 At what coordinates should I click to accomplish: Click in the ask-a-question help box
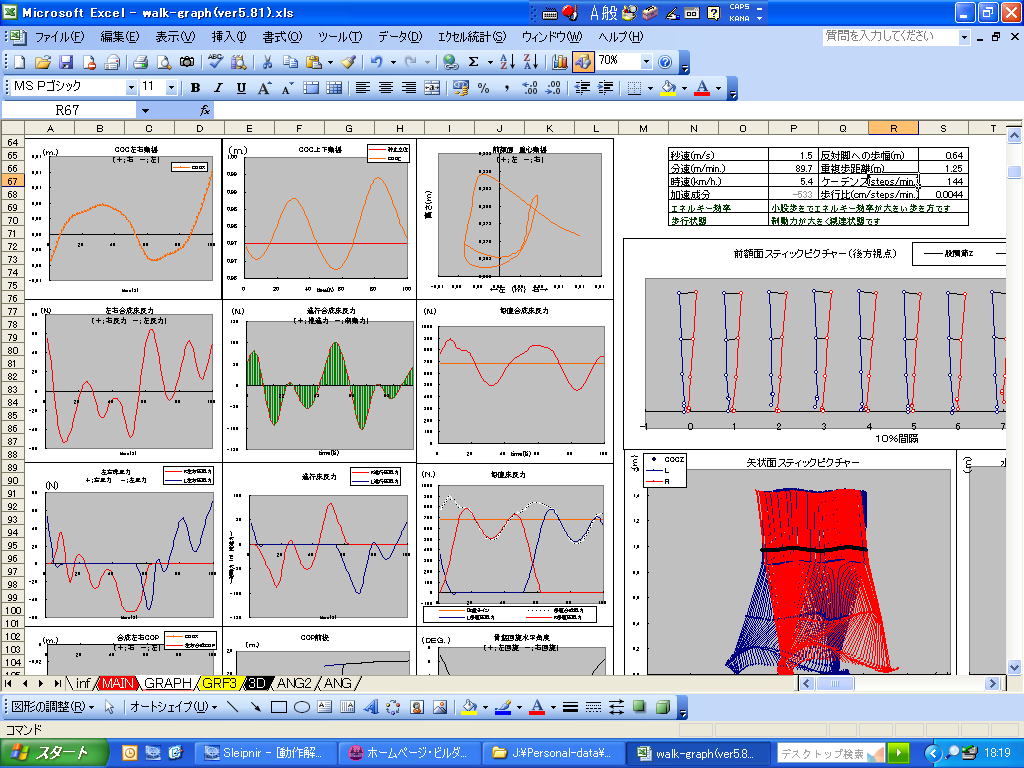891,37
